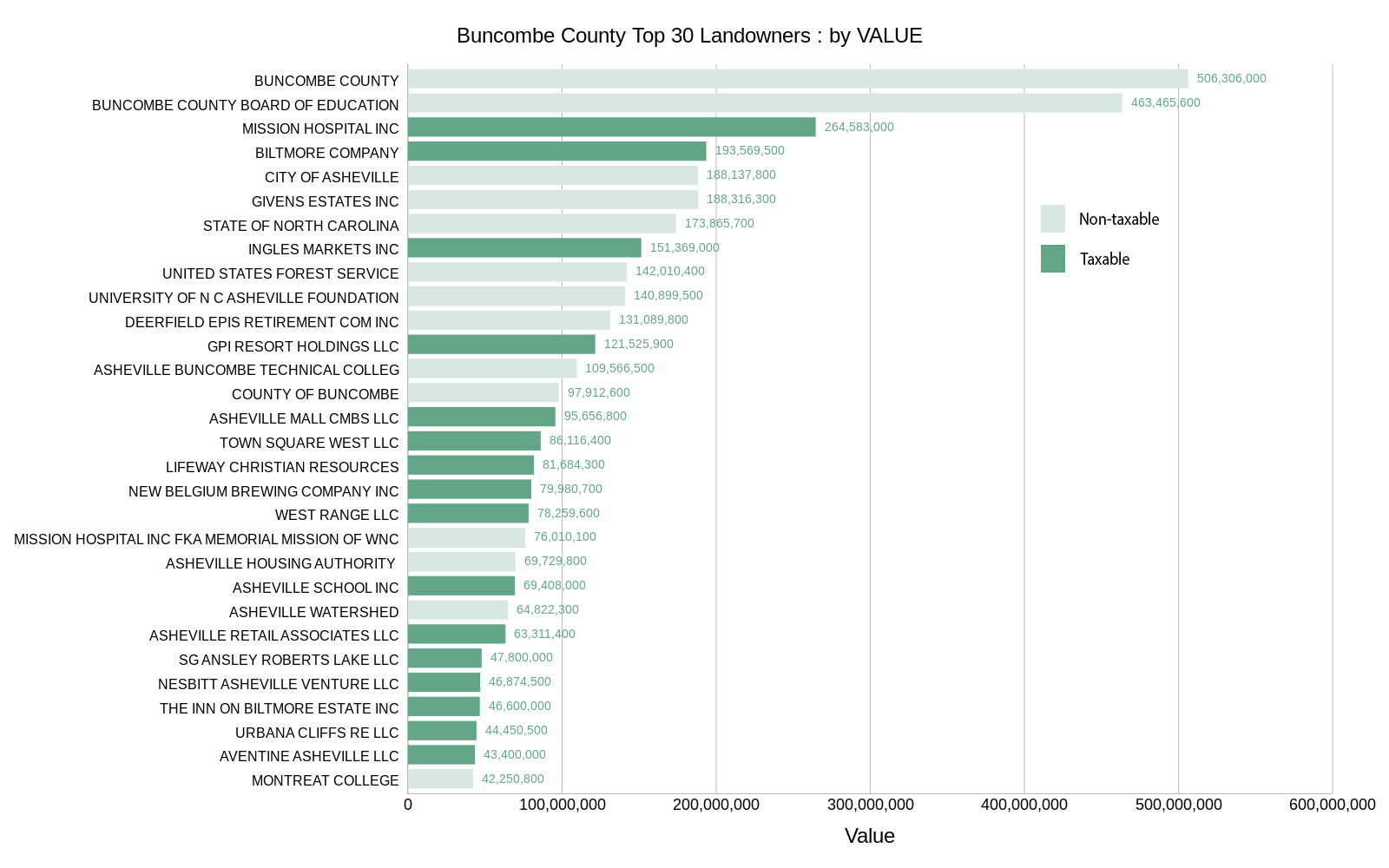Viewport: 1389px width, 868px height.
Task: Click the ASHEVILLE SCHOOL INC label
Action: [315, 588]
